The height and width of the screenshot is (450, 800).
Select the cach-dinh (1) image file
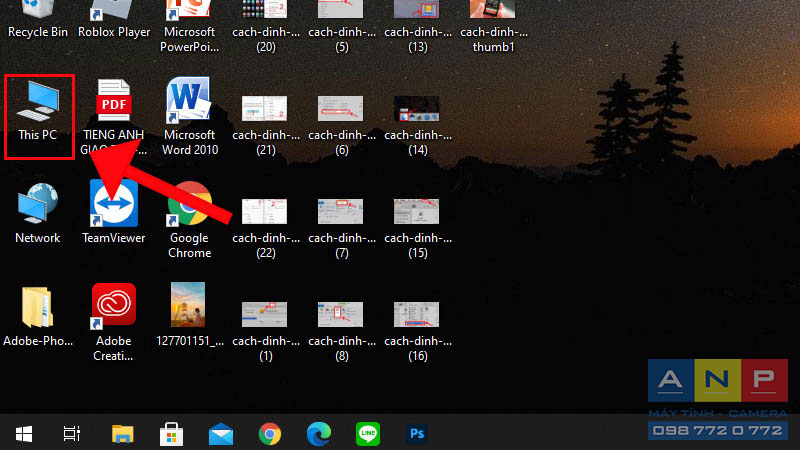(265, 332)
